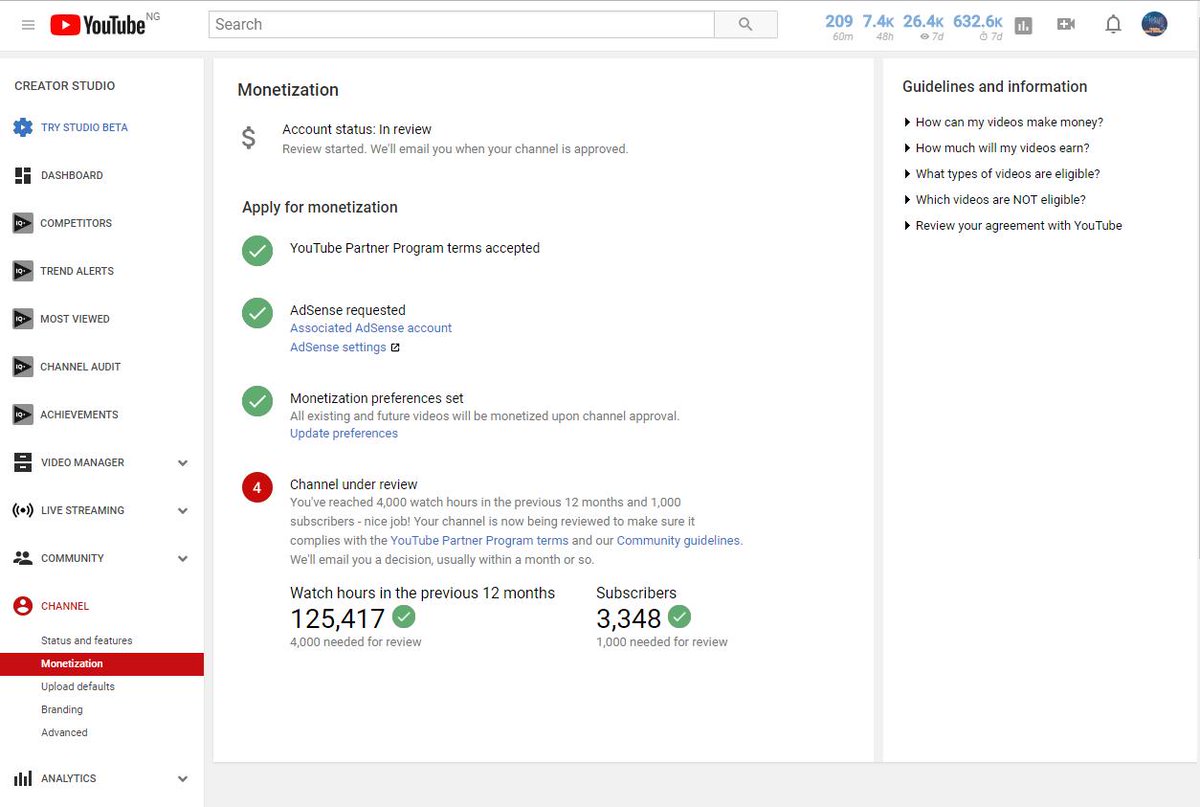Click the Trend Alerts sidebar icon
This screenshot has width=1200, height=807.
pyautogui.click(x=23, y=271)
